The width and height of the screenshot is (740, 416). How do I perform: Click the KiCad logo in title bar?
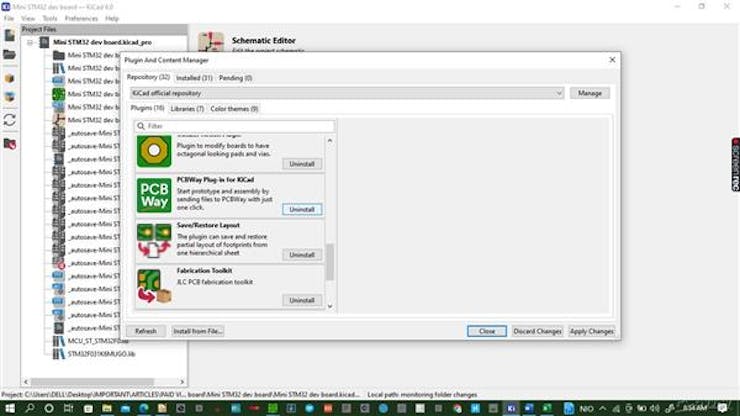pyautogui.click(x=6, y=7)
